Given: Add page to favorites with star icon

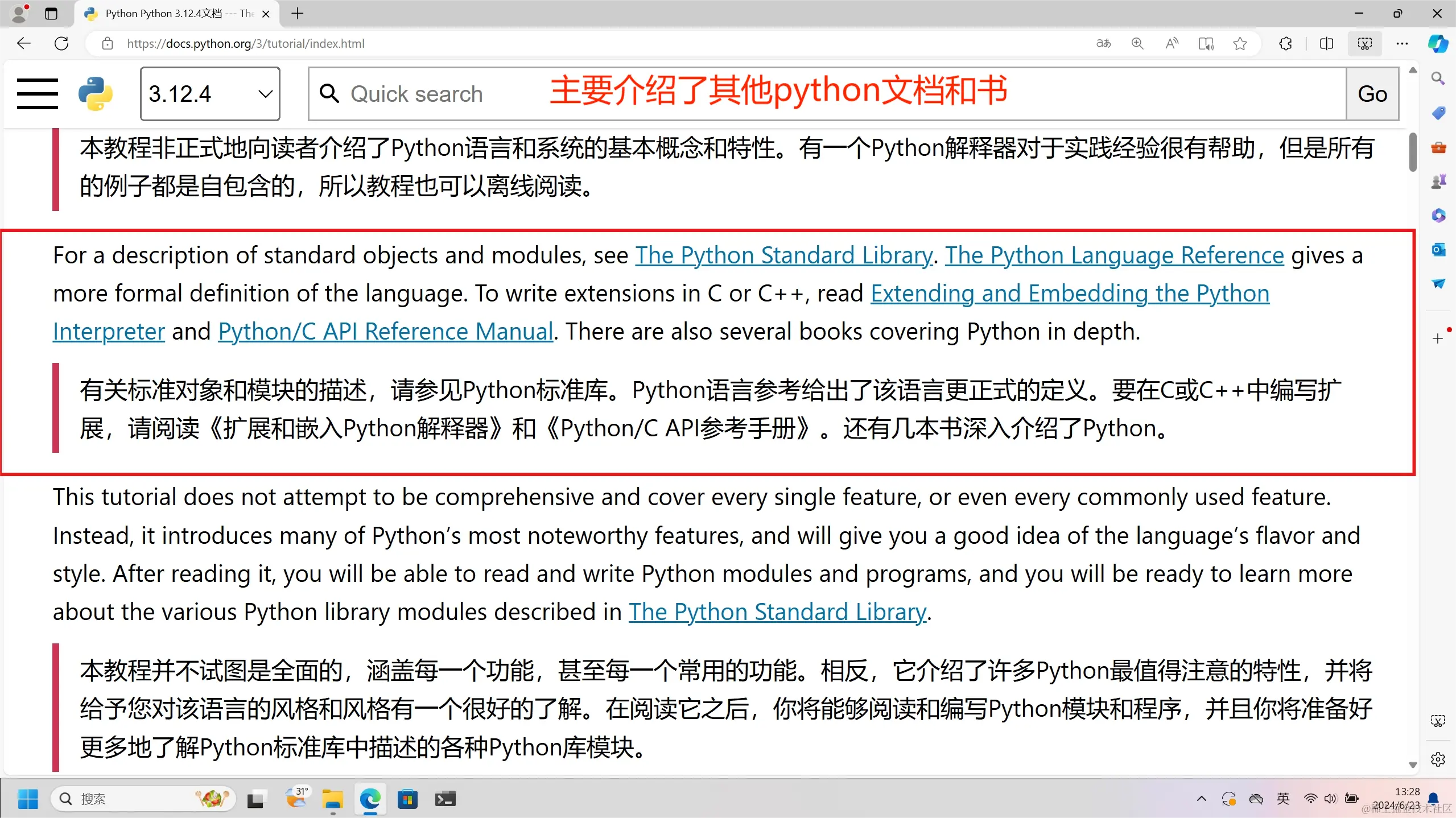Looking at the screenshot, I should (x=1240, y=44).
